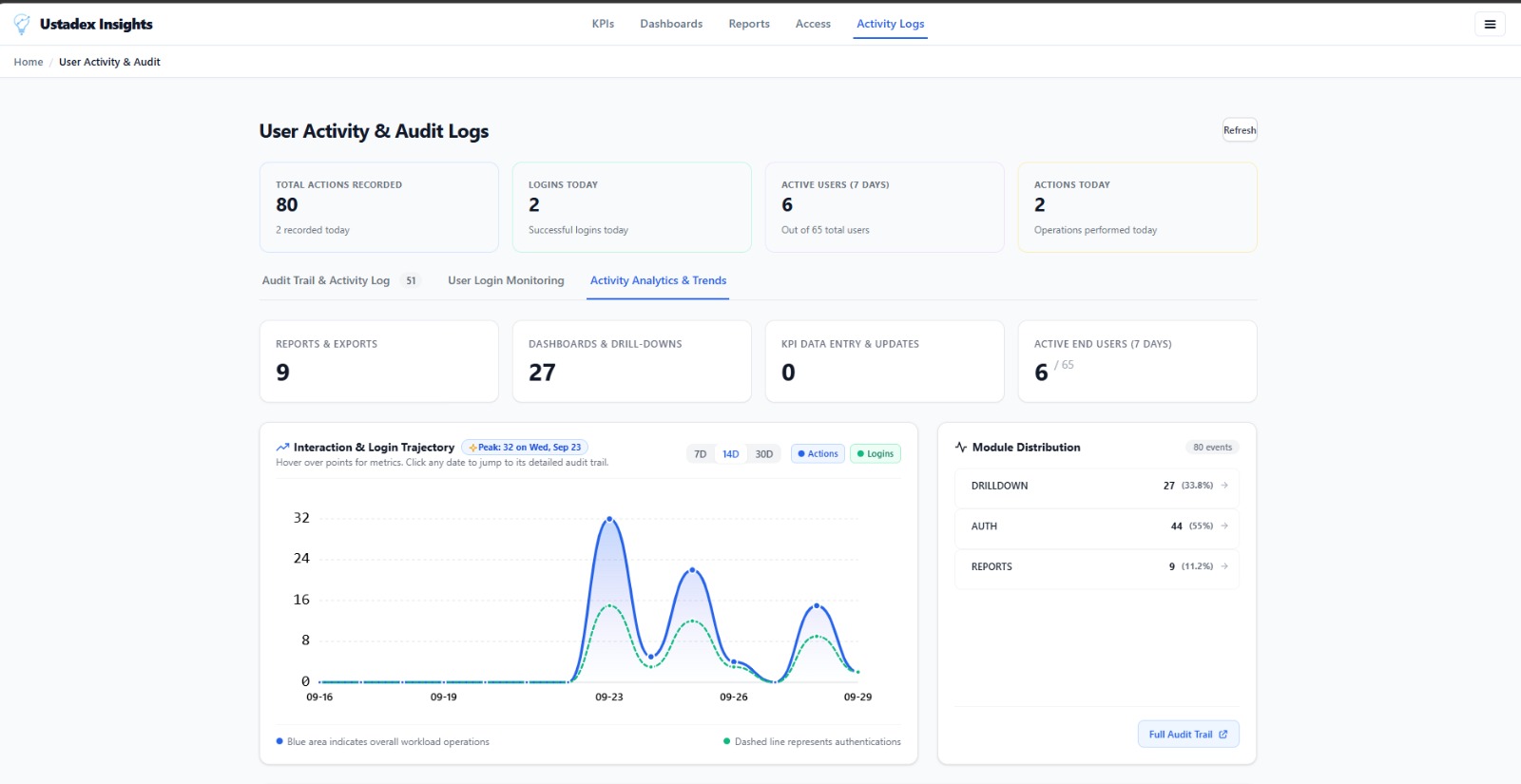Select the 7D time range
This screenshot has height=784, width=1521.
click(701, 454)
